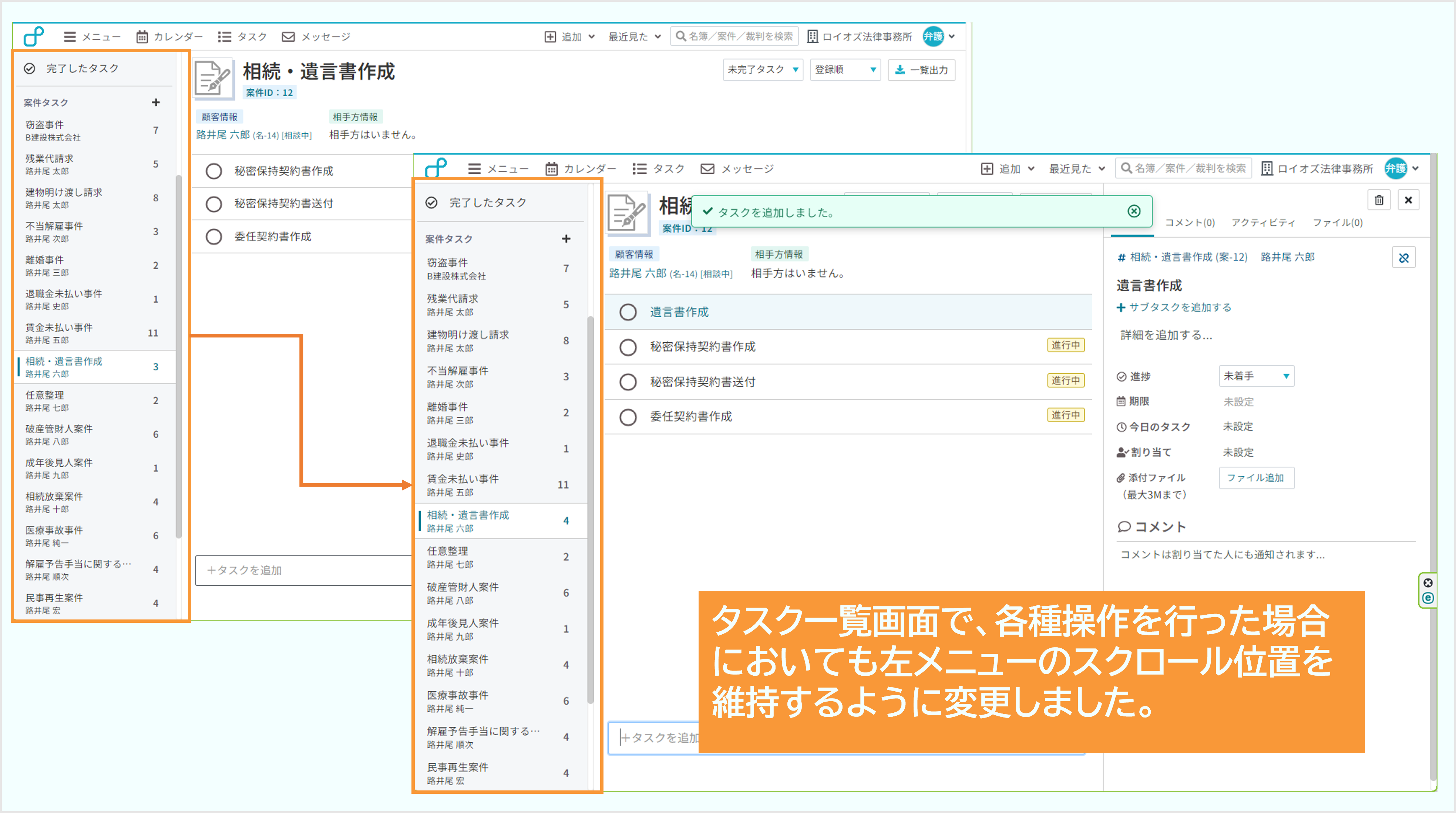1456x813 pixels.
Task: Select 医療事故事件 in the front sidebar
Action: 500,701
